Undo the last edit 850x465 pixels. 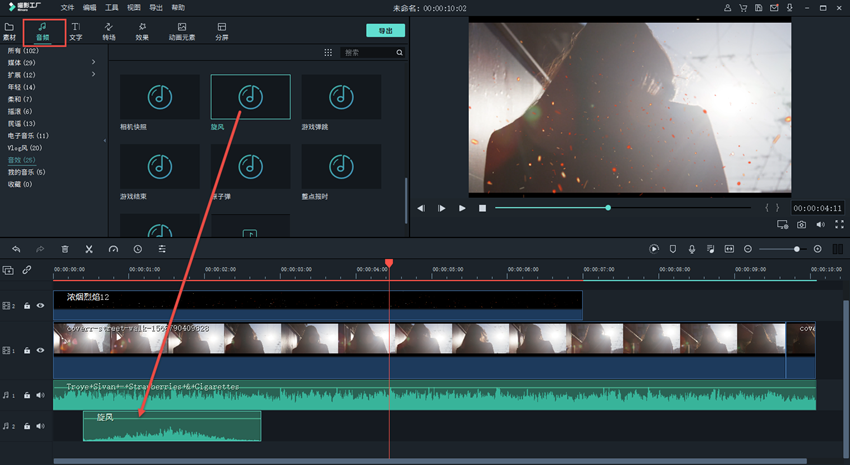16,249
